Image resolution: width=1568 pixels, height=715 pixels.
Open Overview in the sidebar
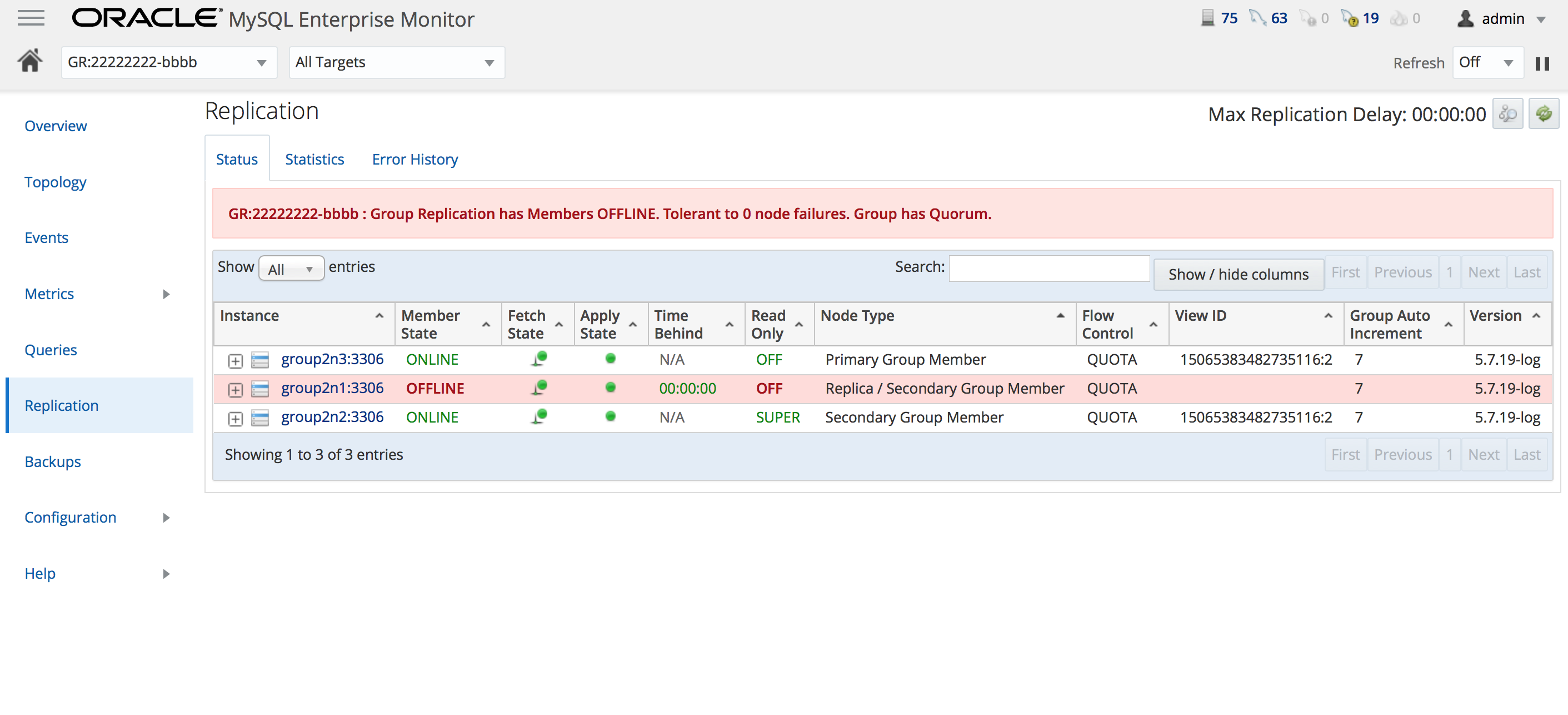56,126
